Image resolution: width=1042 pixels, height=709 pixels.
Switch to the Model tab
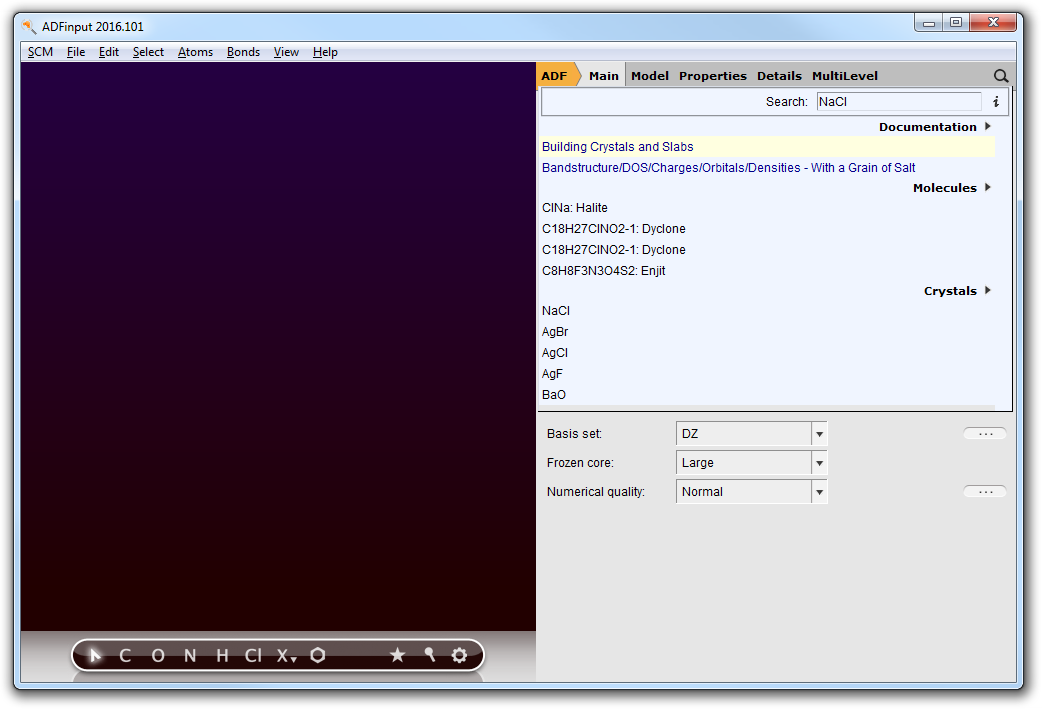coord(649,76)
